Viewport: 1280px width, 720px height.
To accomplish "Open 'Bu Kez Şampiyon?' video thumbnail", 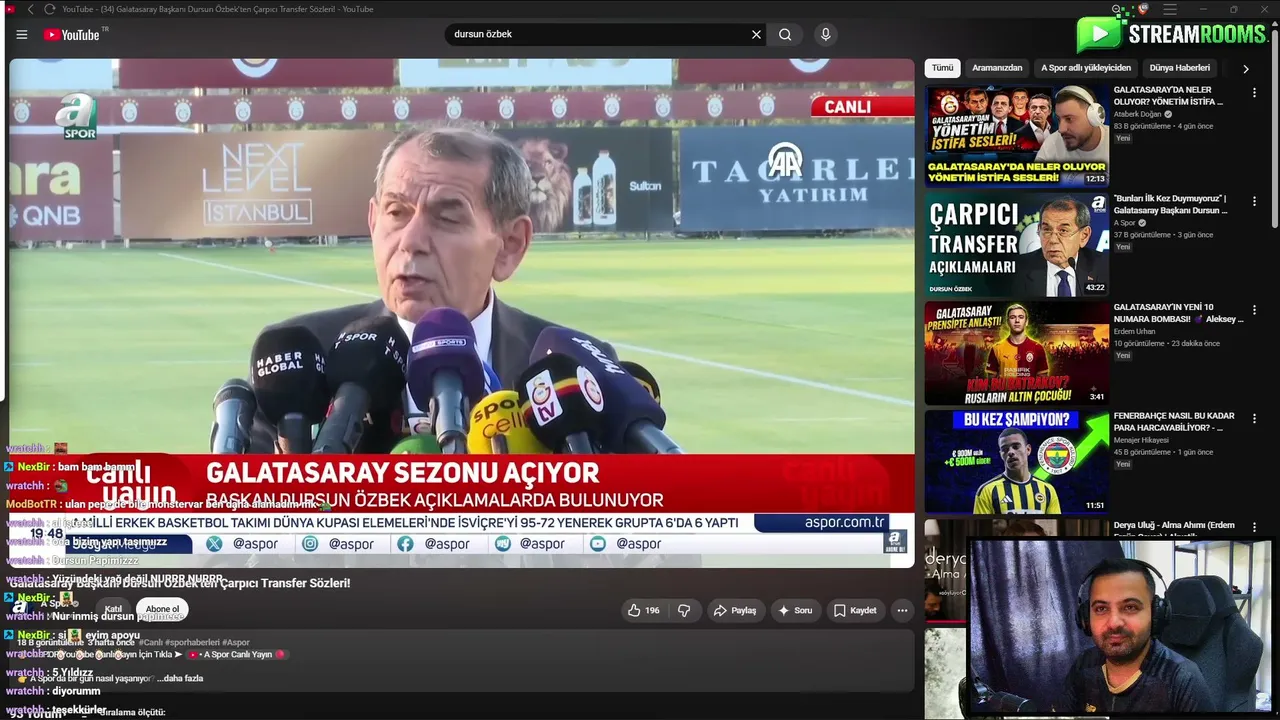I will tap(1016, 462).
